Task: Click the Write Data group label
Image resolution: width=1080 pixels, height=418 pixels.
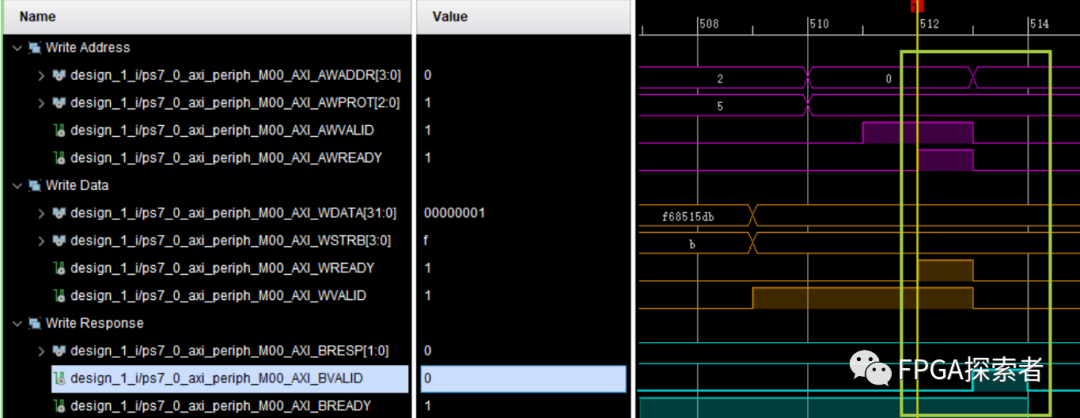Action: click(x=77, y=185)
